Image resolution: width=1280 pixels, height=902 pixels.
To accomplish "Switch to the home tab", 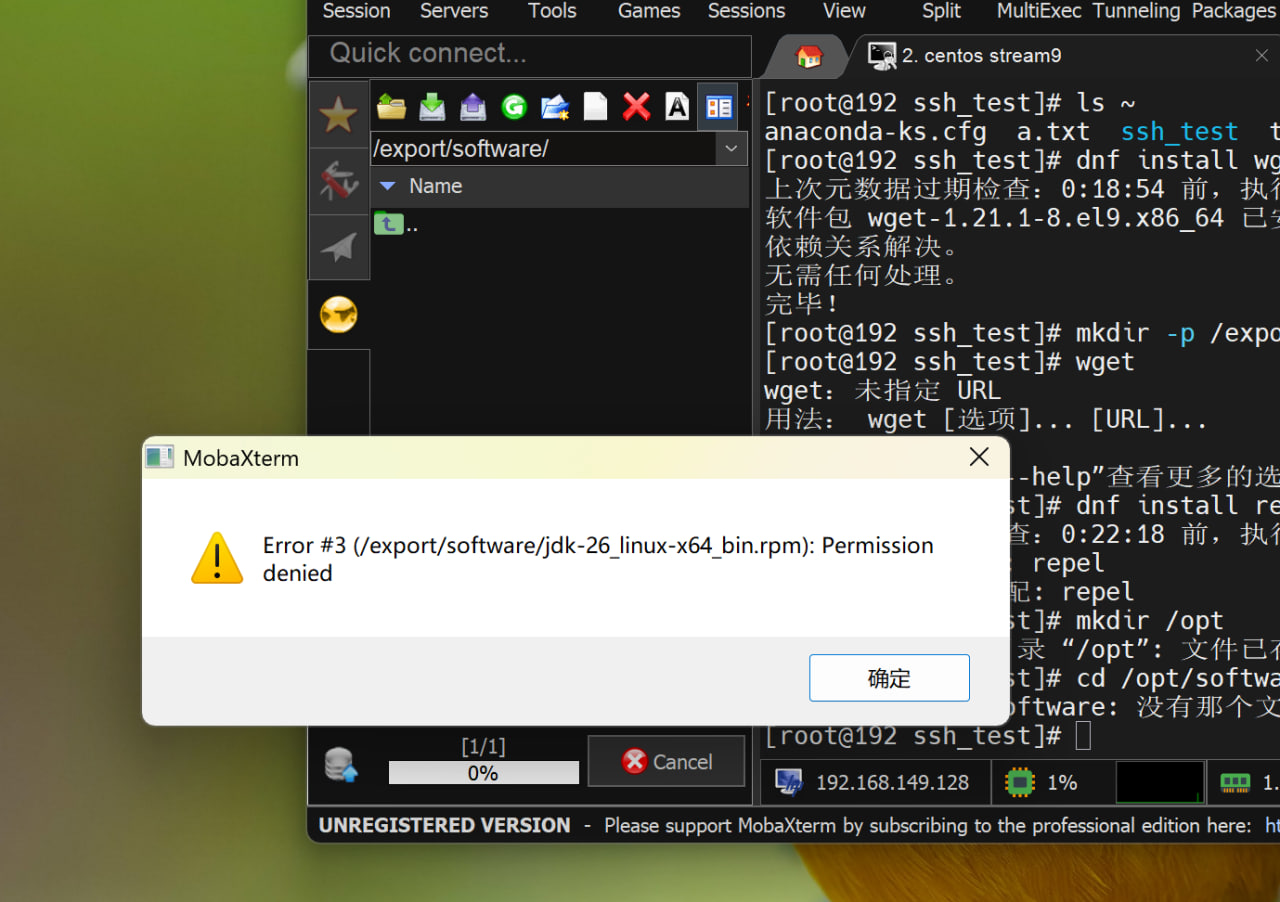I will [808, 56].
